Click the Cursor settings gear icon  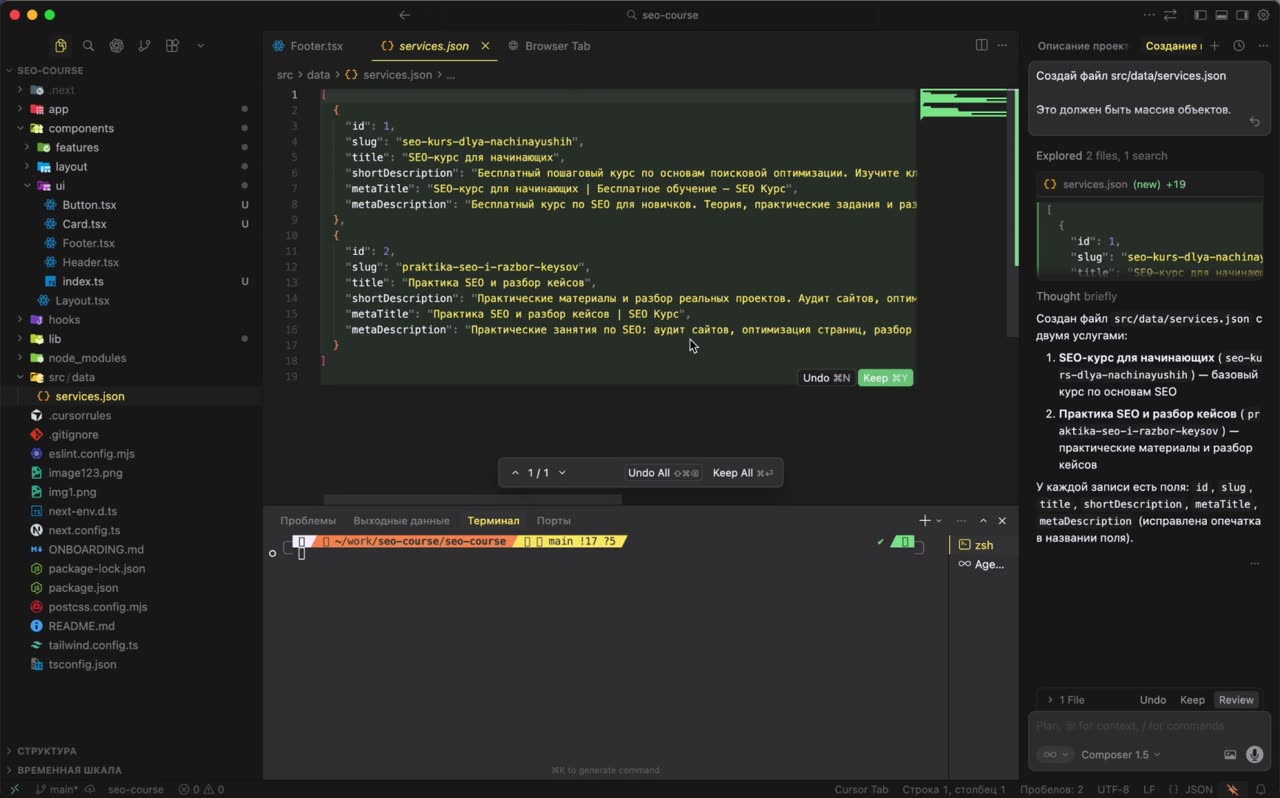1263,15
